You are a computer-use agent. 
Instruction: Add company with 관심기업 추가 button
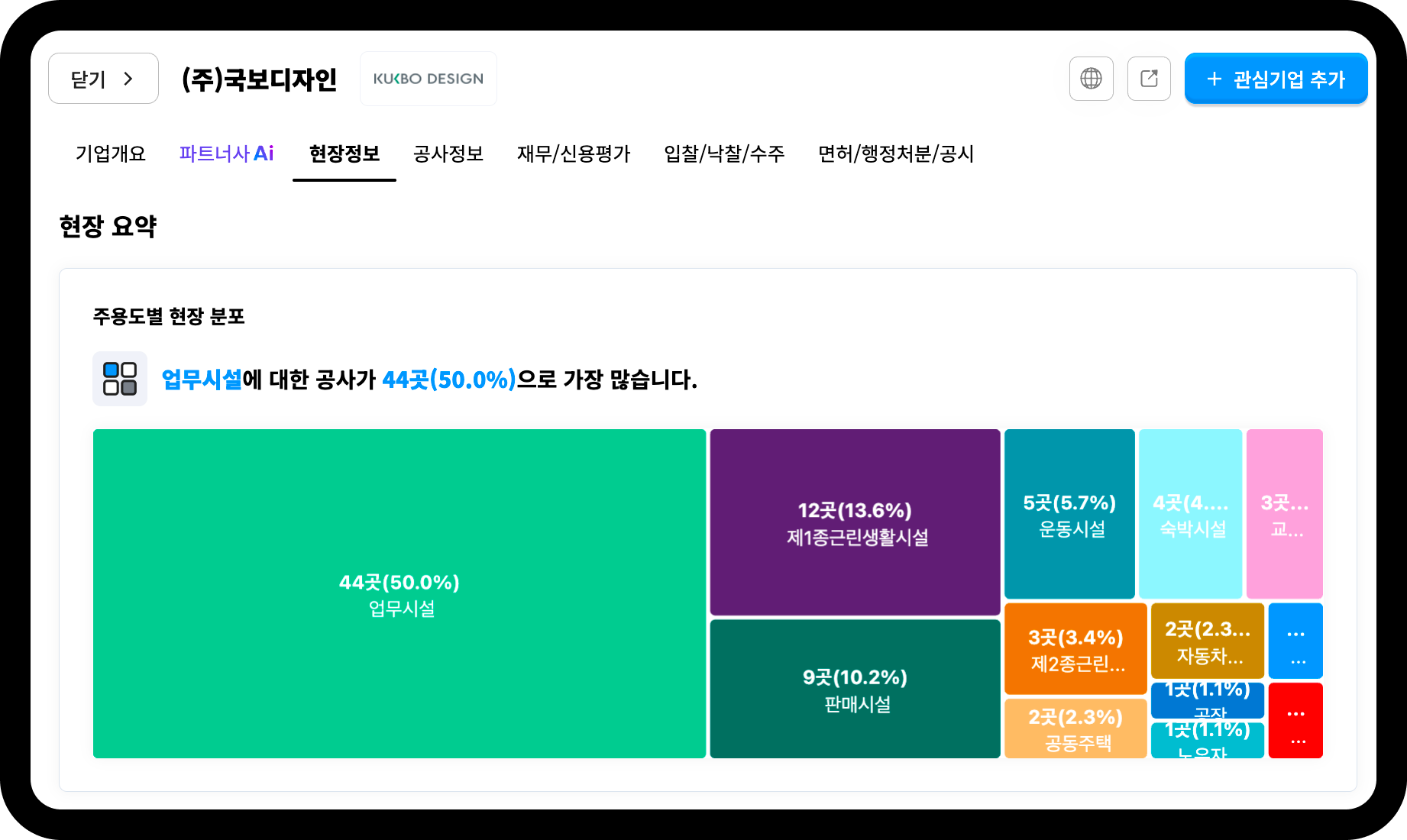click(1276, 79)
